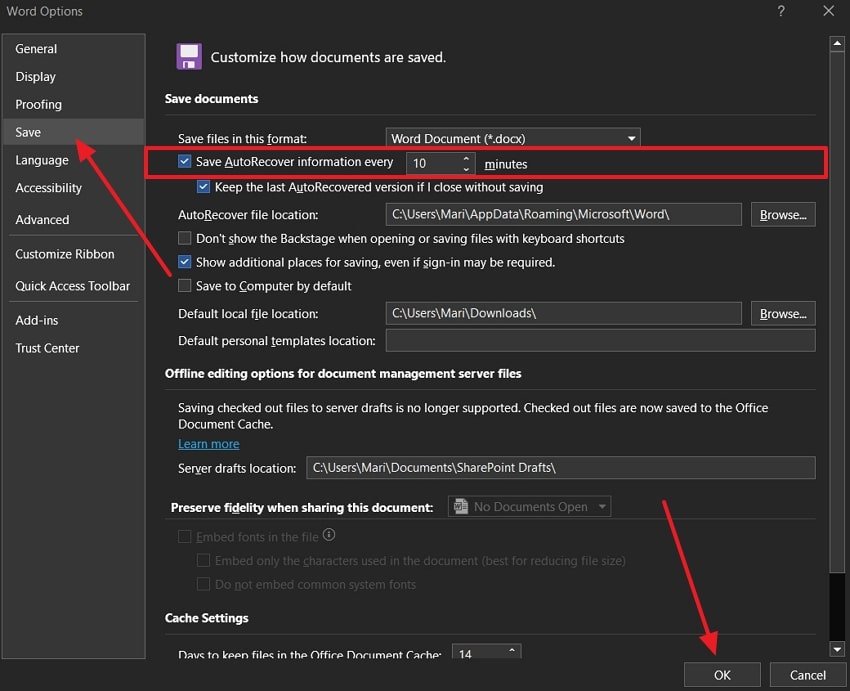Click the Help question mark icon
The height and width of the screenshot is (691, 850).
pos(781,11)
